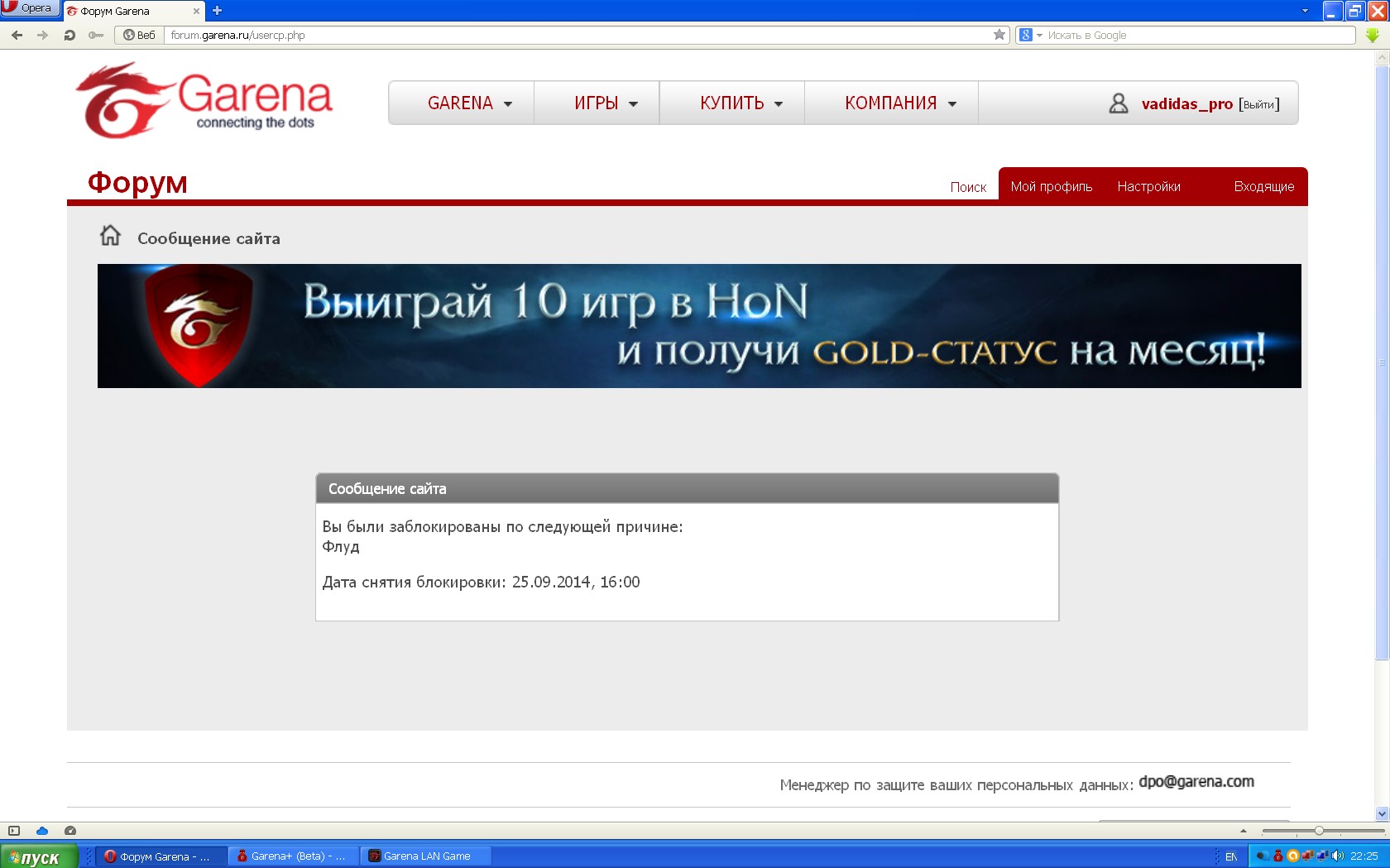Open the Поиск forum search link

point(968,187)
